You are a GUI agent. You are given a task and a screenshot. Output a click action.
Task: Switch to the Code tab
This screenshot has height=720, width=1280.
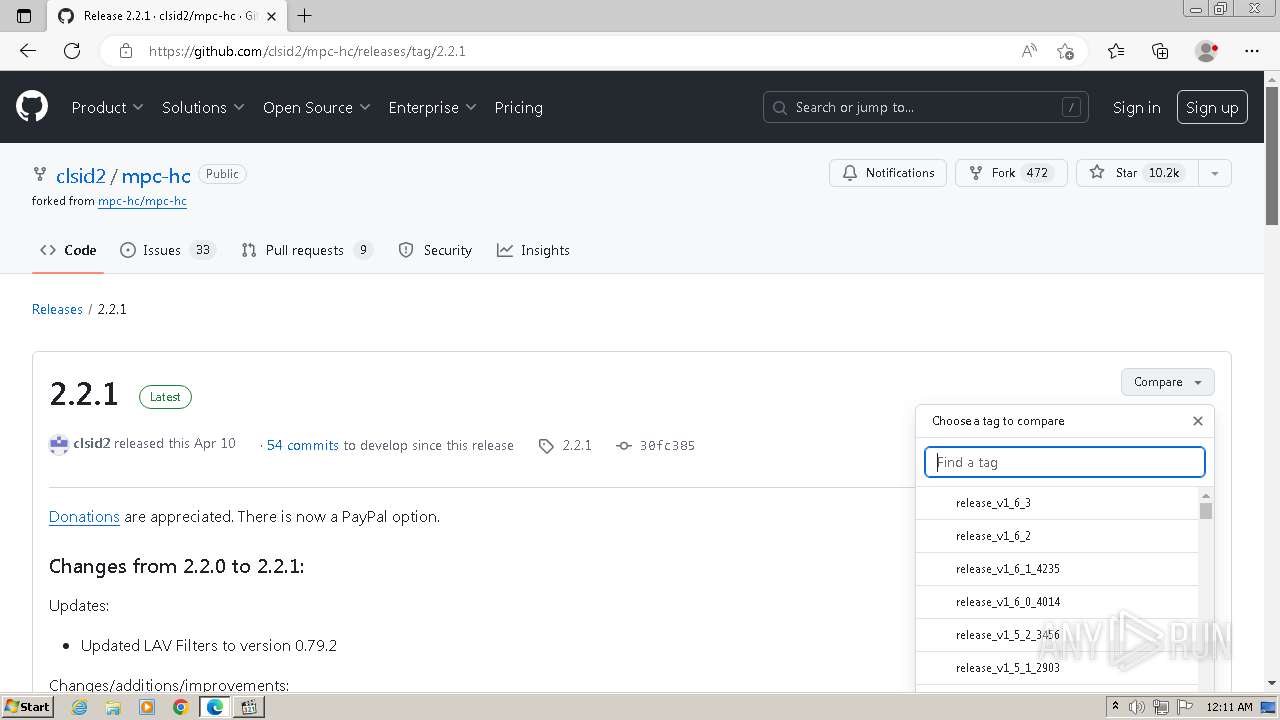point(68,250)
